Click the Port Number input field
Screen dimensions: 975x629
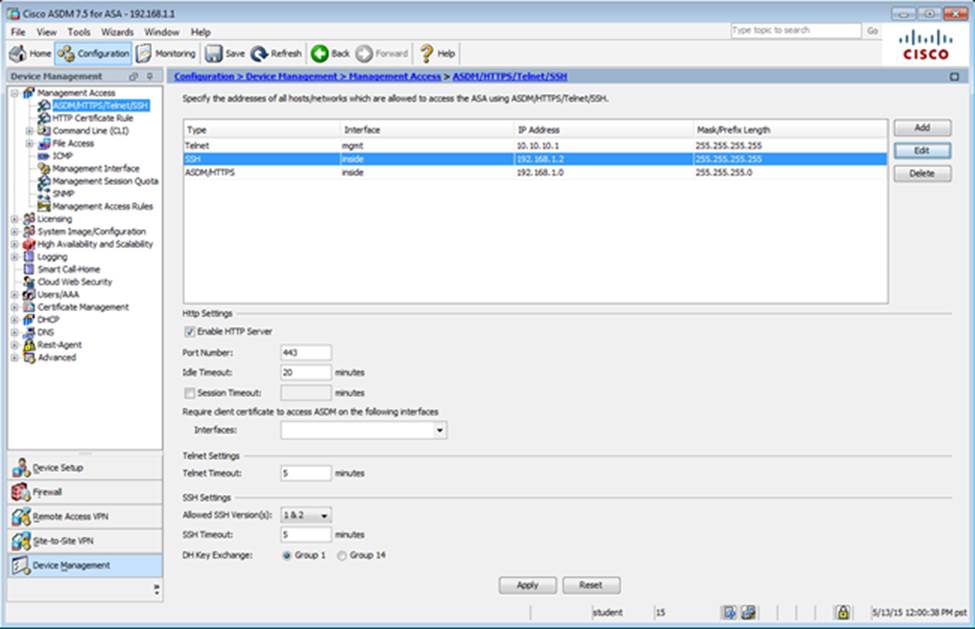pos(306,353)
